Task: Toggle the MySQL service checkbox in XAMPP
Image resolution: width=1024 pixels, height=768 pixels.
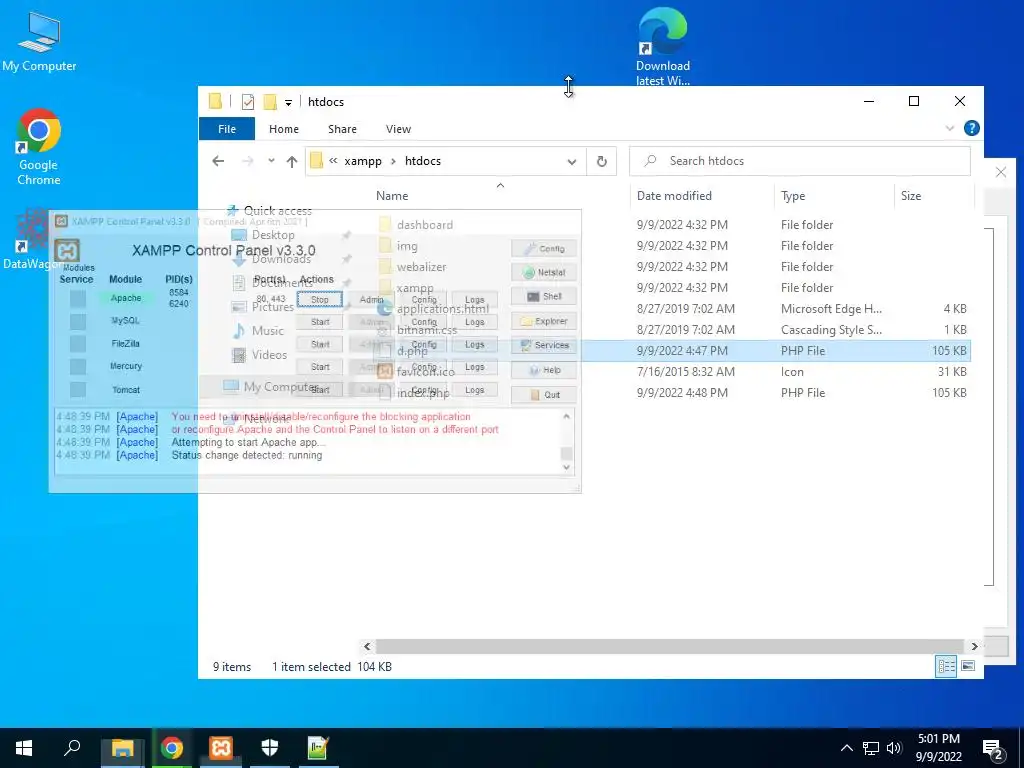Action: tap(78, 321)
